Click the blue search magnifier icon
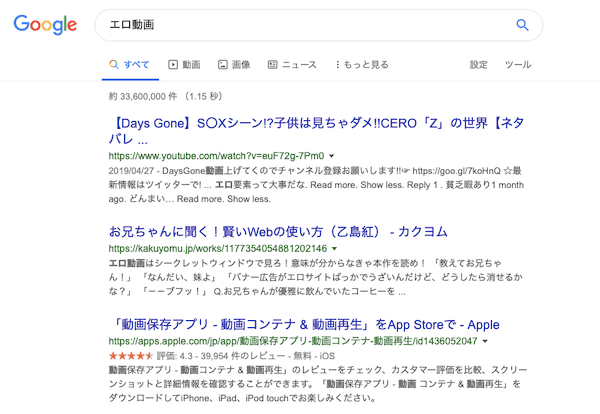This screenshot has width=600, height=414. tap(522, 25)
